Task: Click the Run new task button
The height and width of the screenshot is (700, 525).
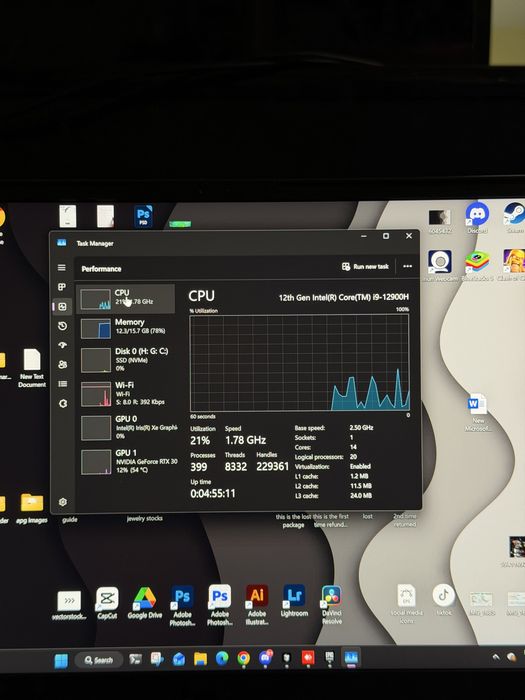Action: pos(365,267)
